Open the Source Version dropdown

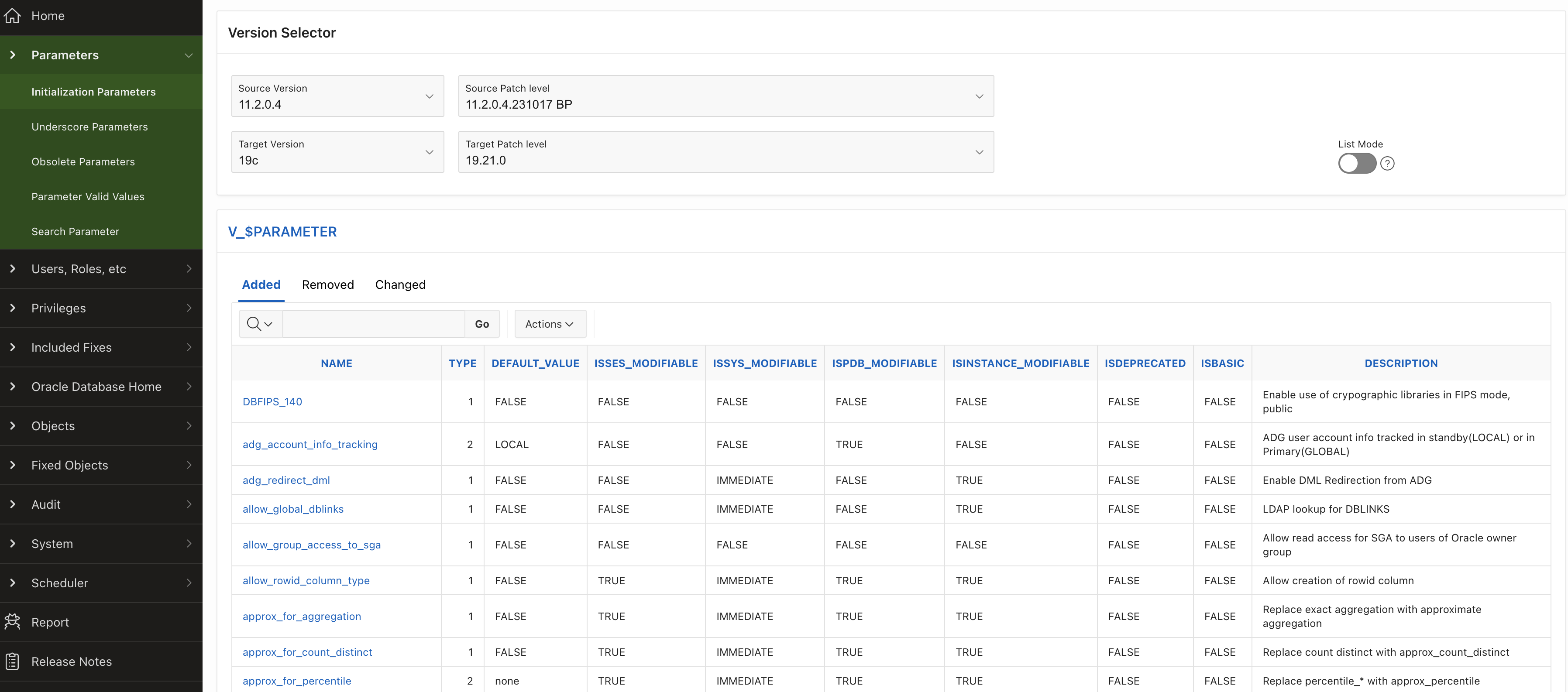click(x=338, y=96)
